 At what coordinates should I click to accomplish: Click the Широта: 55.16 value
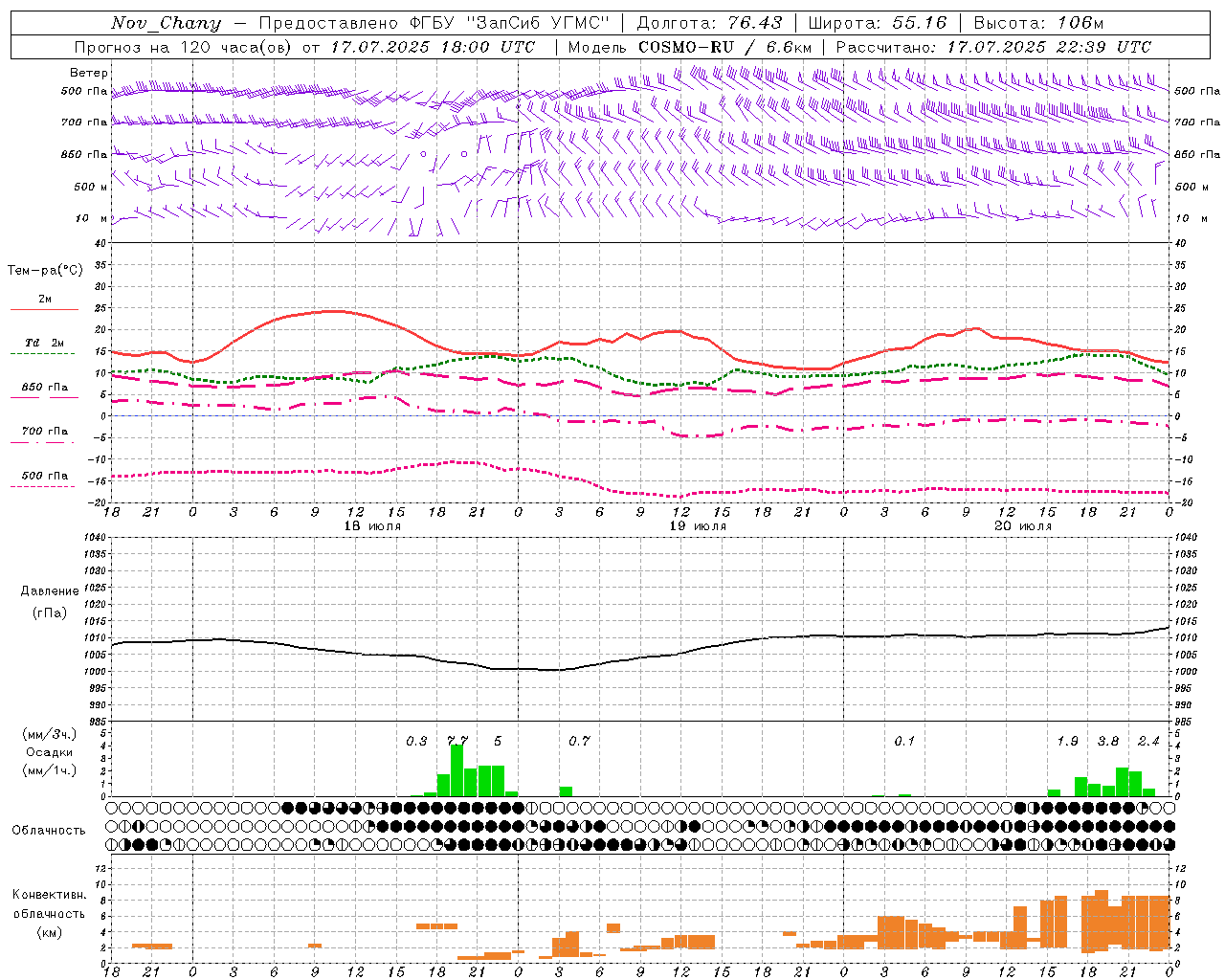878,23
